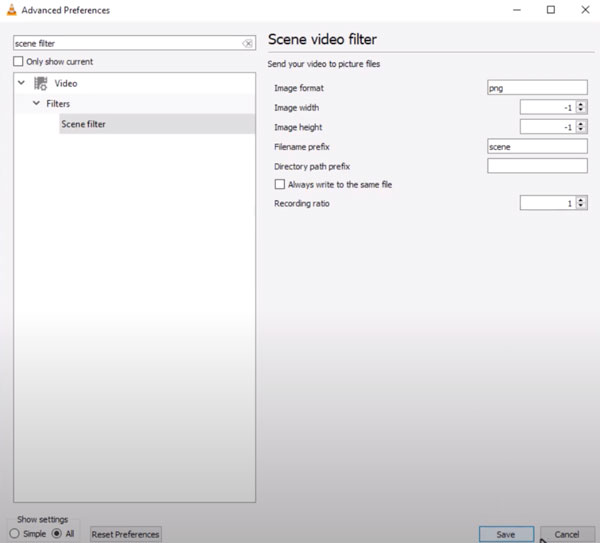Viewport: 600px width, 543px height.
Task: Click the Directory path prefix label
Action: point(312,166)
